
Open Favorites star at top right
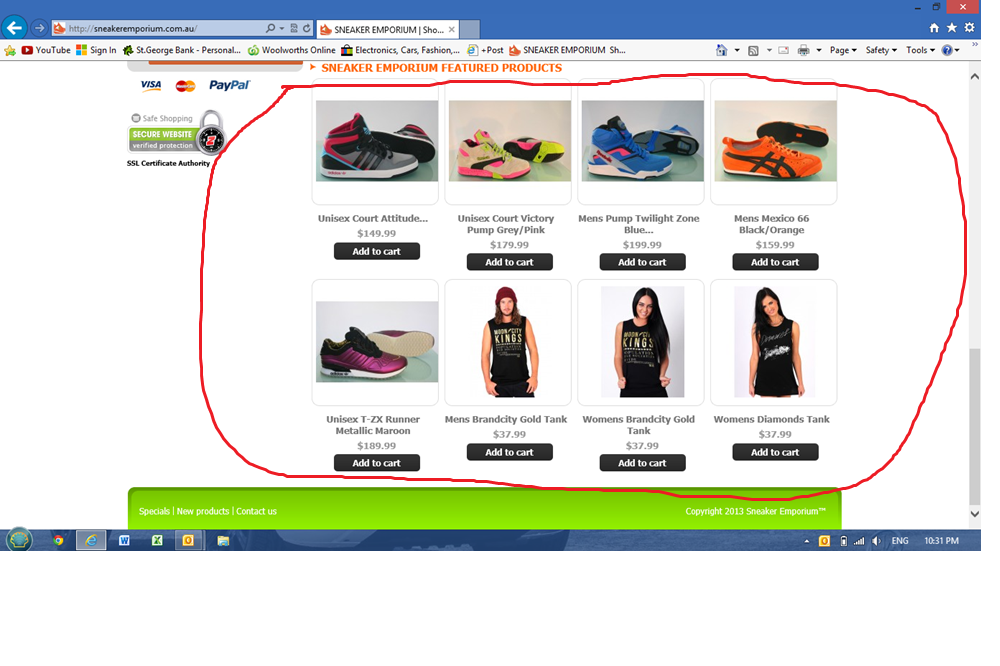(952, 27)
